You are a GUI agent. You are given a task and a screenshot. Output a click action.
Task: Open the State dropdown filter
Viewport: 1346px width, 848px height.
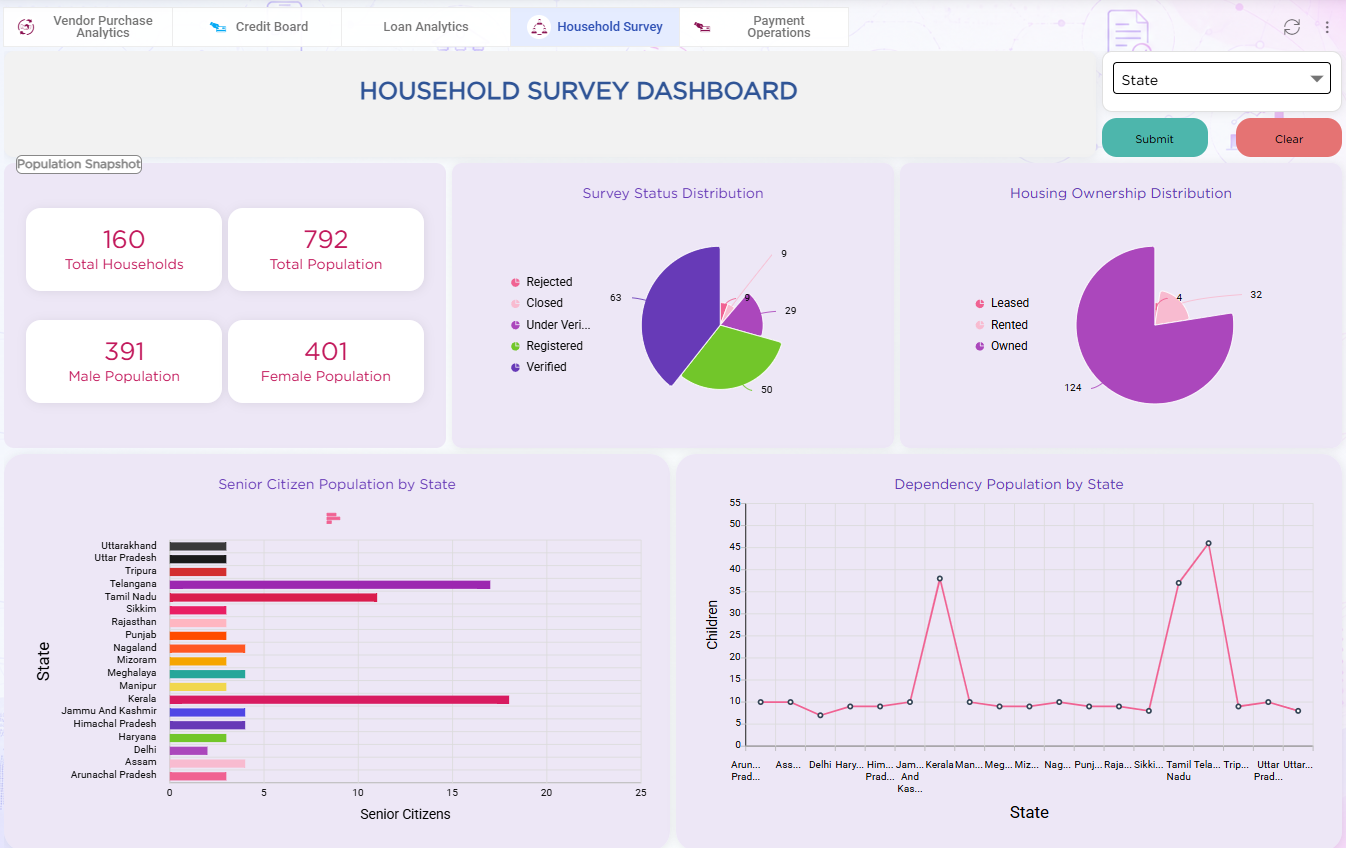[1222, 80]
